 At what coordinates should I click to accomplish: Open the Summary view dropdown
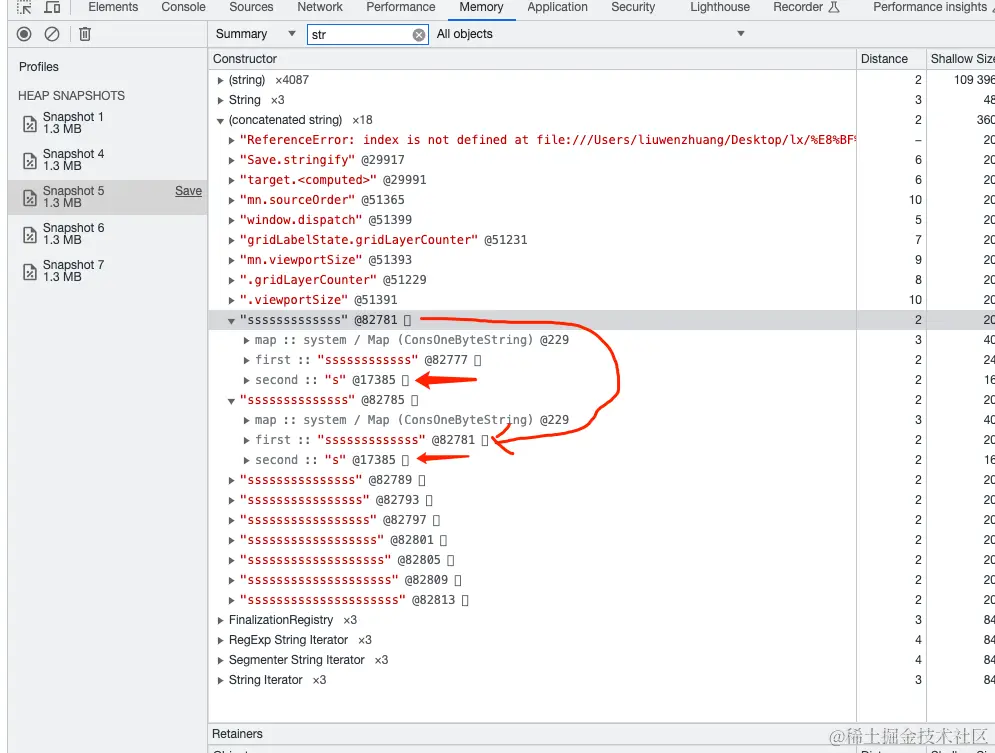click(x=255, y=34)
